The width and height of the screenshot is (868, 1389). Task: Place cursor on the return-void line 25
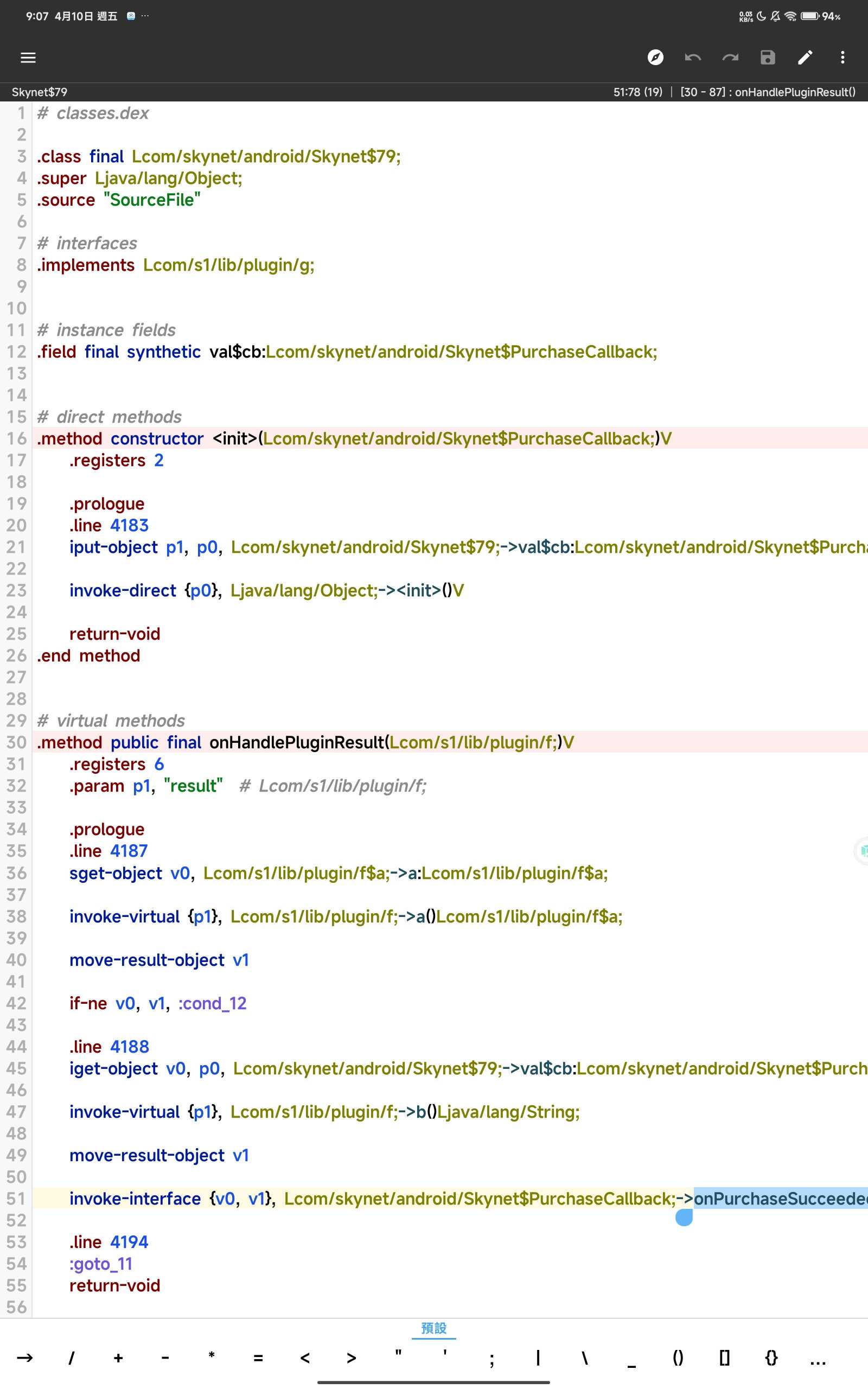click(x=115, y=634)
